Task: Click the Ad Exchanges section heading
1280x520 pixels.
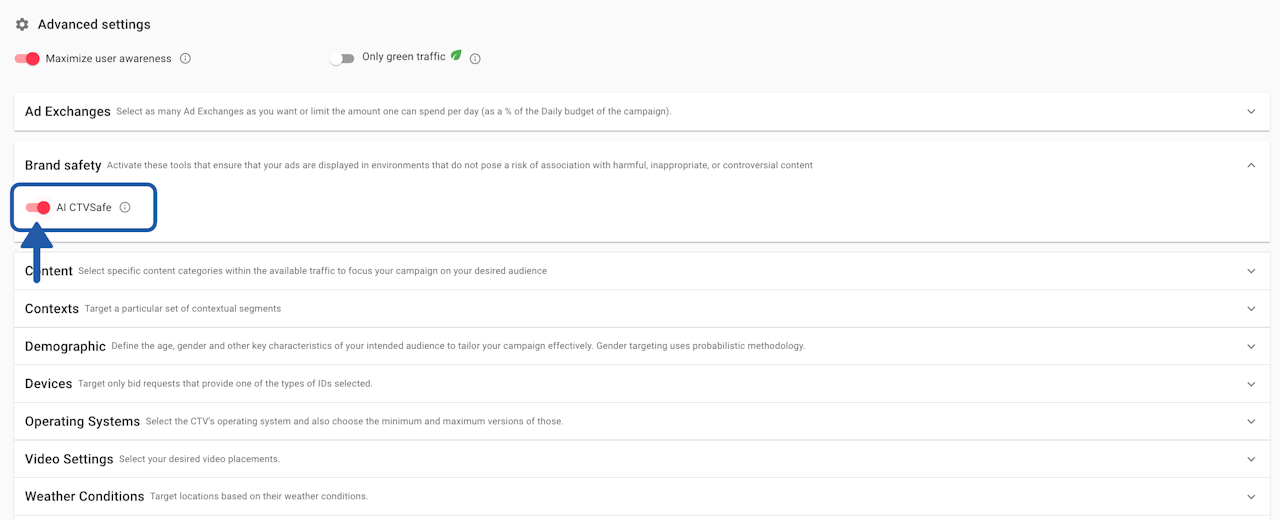Action: pyautogui.click(x=67, y=111)
